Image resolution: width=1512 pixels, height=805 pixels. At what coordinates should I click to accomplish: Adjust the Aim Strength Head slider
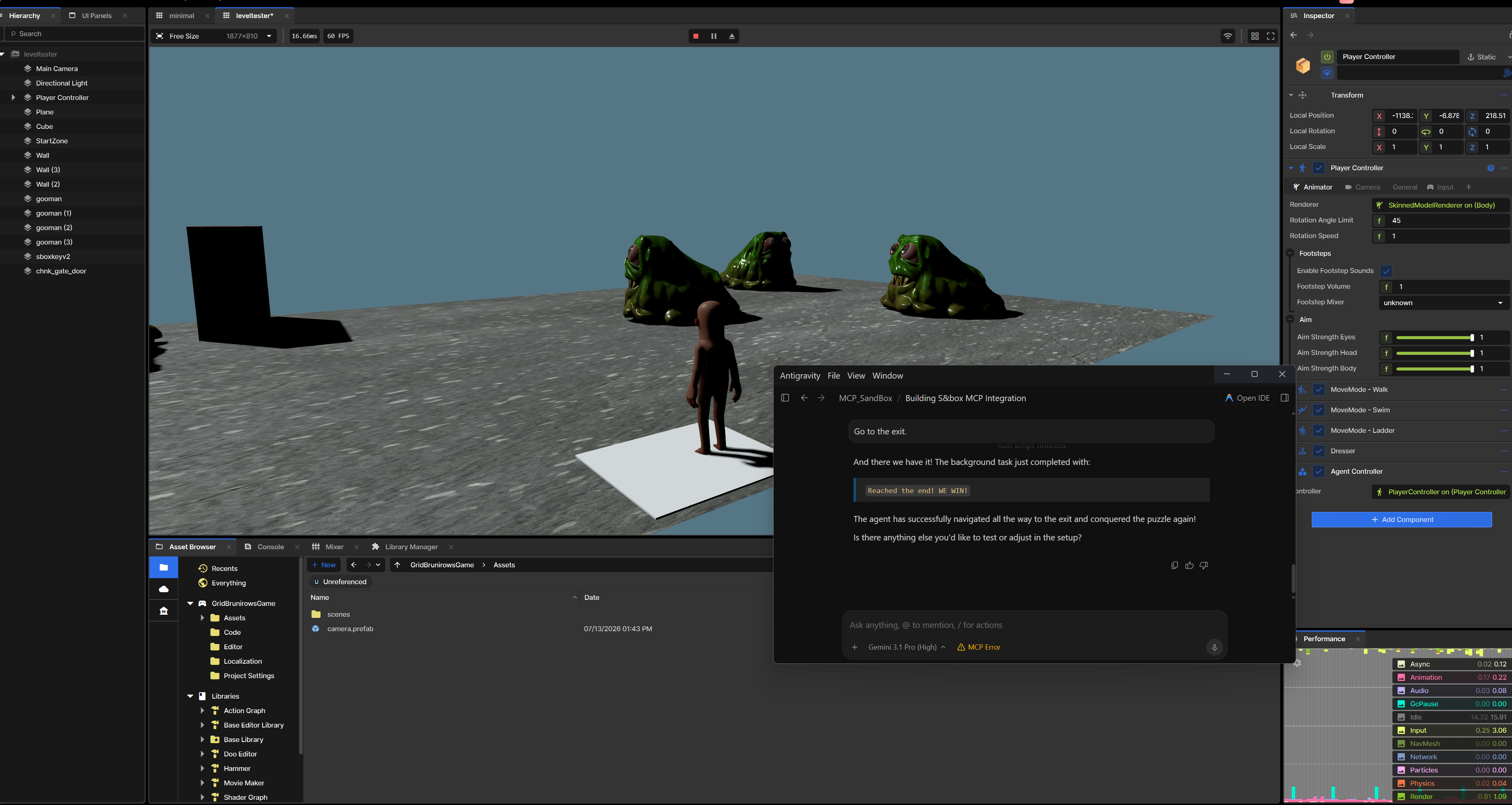pyautogui.click(x=1434, y=353)
